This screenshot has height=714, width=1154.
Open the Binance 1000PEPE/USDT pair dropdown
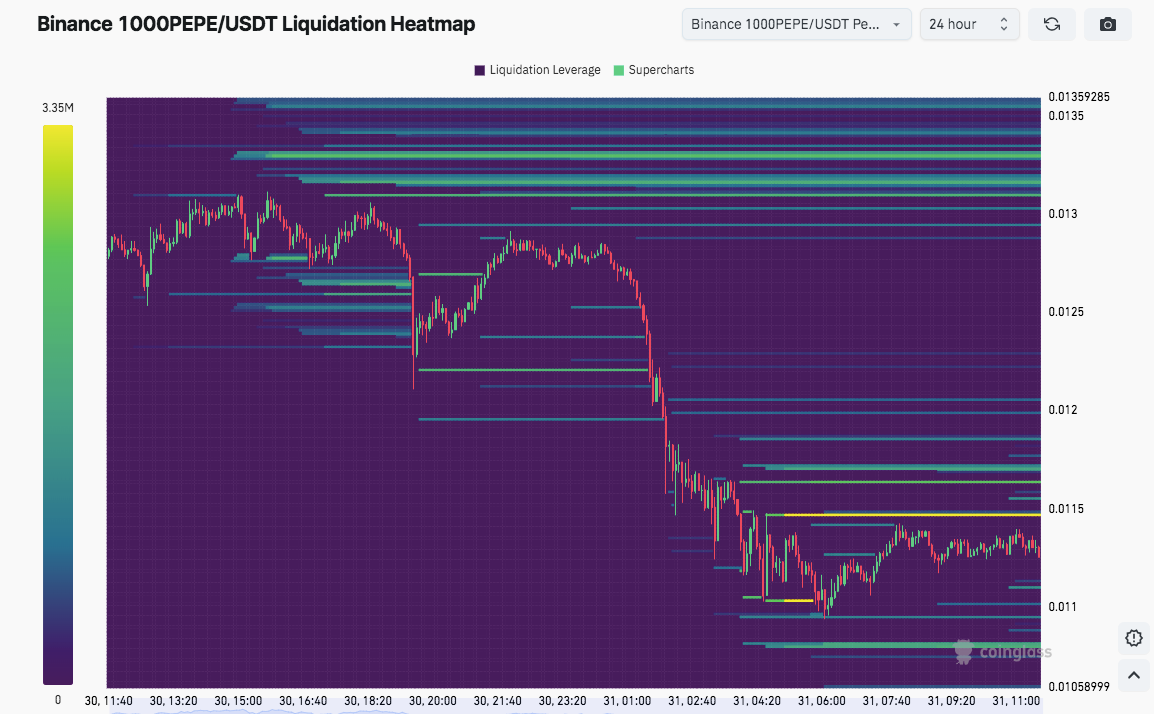click(796, 24)
